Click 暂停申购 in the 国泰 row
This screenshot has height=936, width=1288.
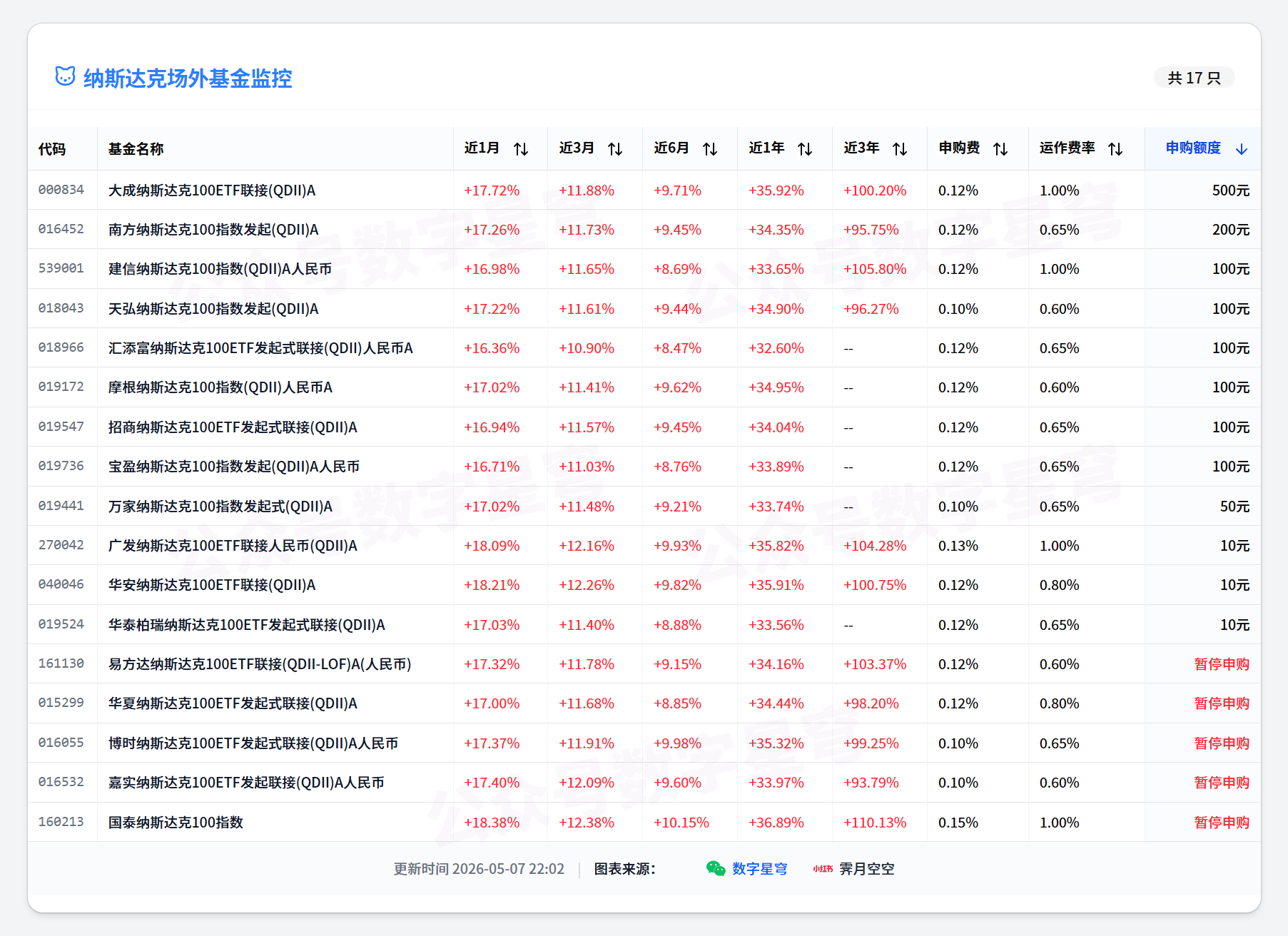click(x=1222, y=823)
